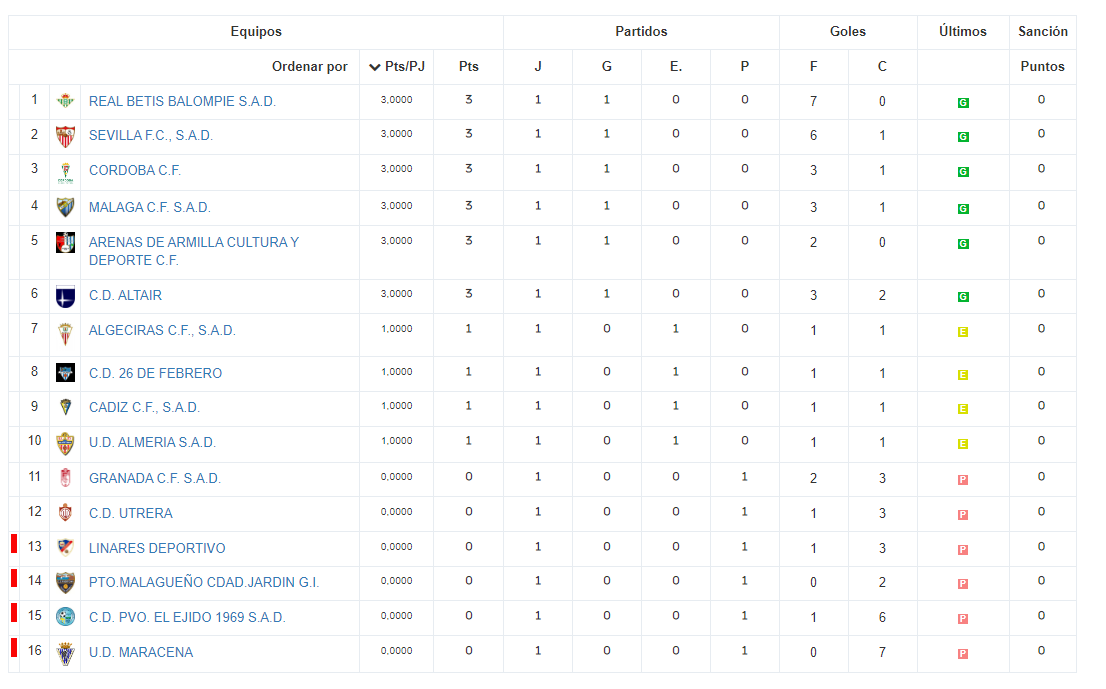Click the Goles group header
The image size is (1106, 689).
[848, 32]
